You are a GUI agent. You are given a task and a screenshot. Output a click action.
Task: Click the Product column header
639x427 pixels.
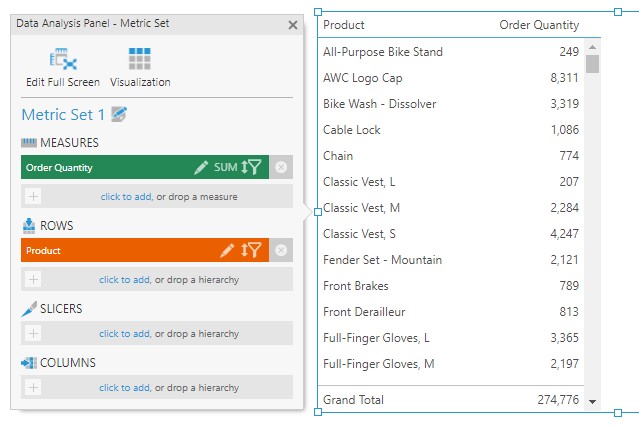[344, 25]
